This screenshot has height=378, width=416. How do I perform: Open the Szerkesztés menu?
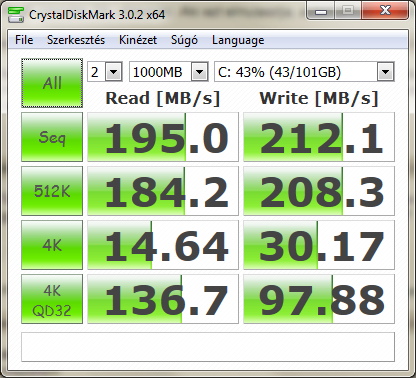76,40
